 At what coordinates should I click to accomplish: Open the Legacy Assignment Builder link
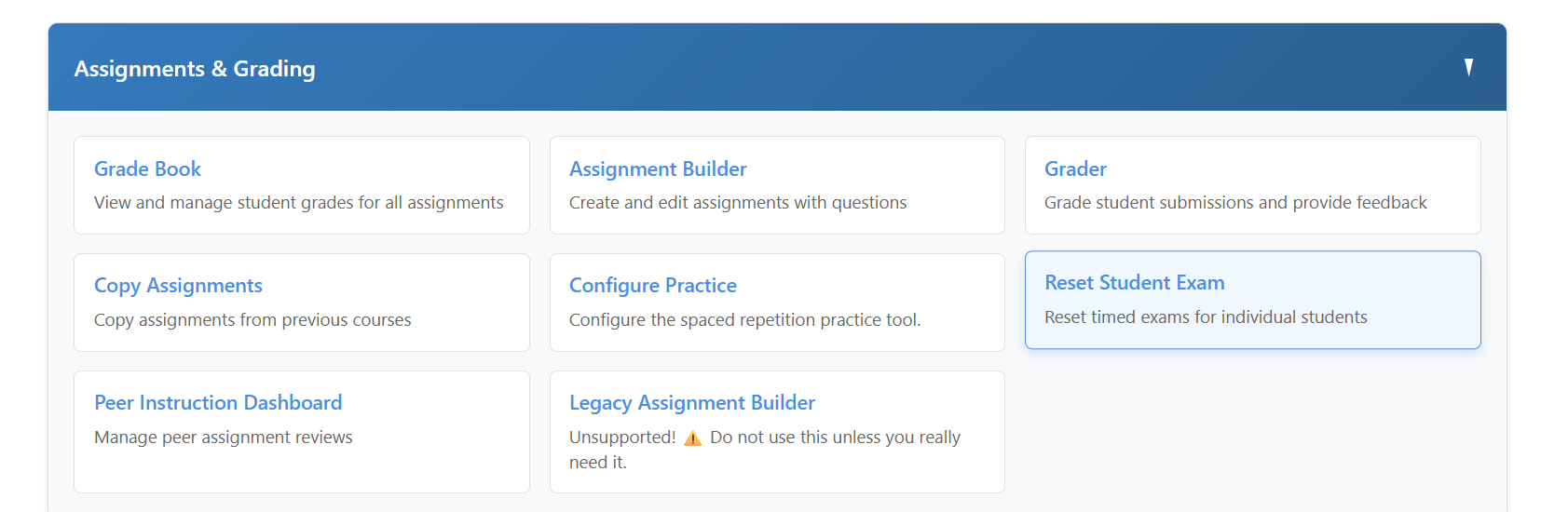(691, 403)
